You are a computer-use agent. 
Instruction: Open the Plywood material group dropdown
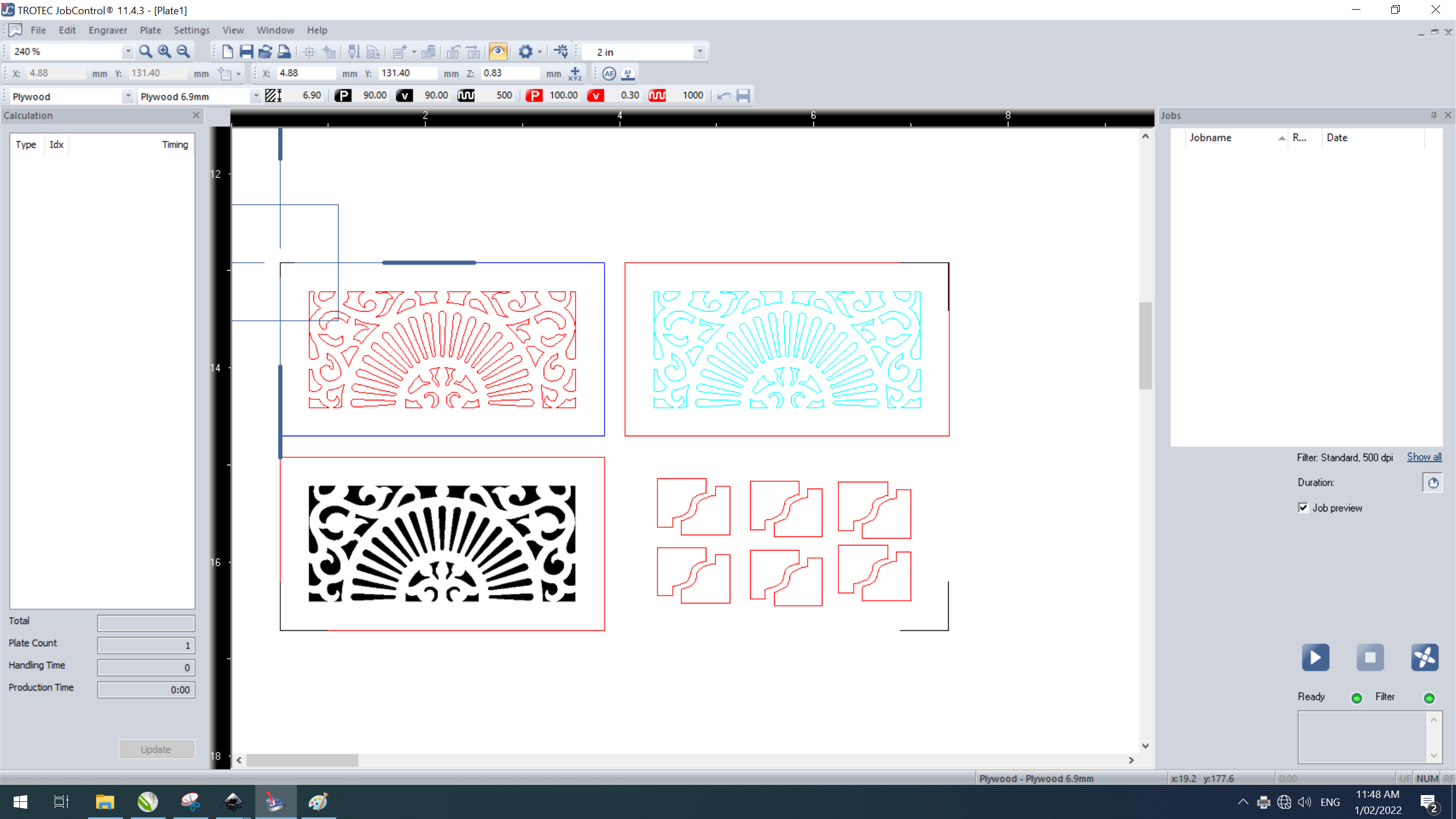coord(128,96)
